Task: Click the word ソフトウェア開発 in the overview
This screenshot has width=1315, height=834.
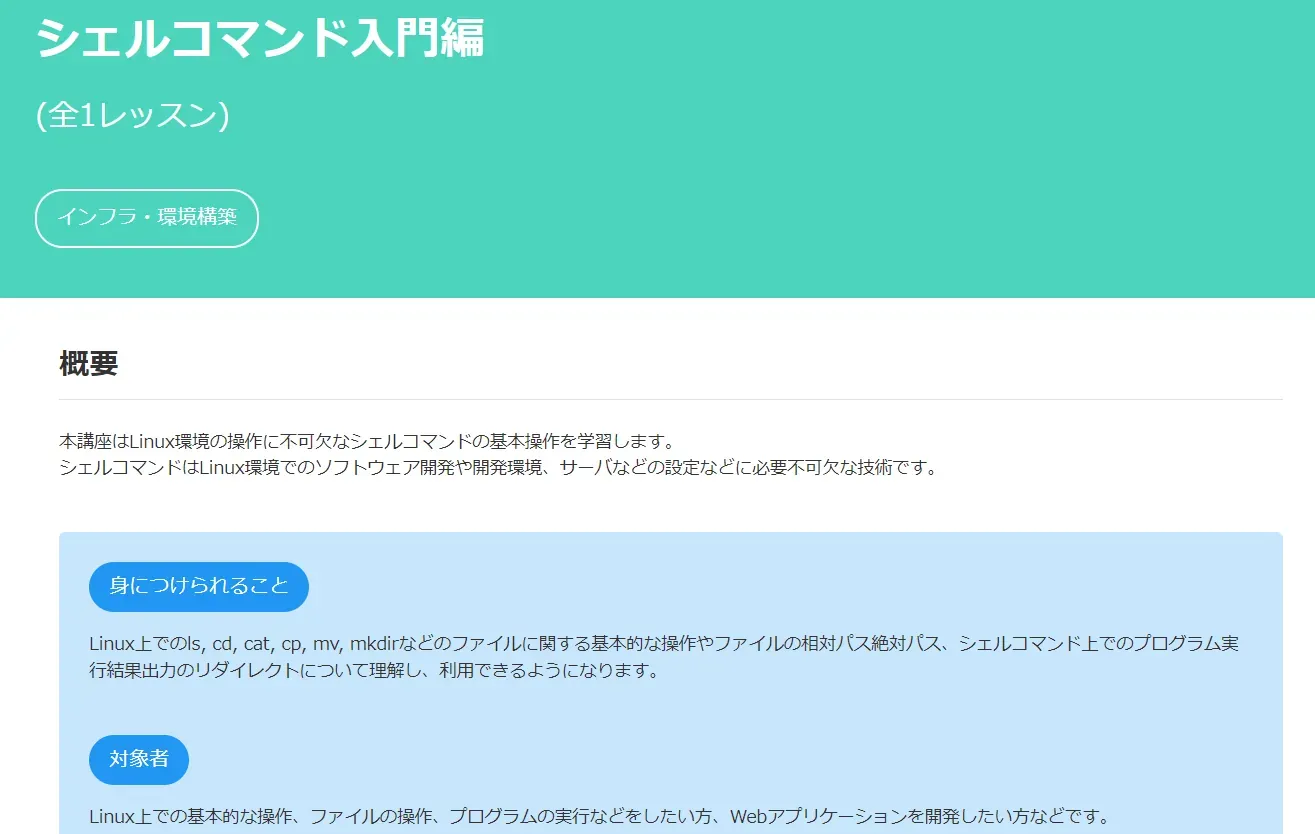Action: click(440, 467)
